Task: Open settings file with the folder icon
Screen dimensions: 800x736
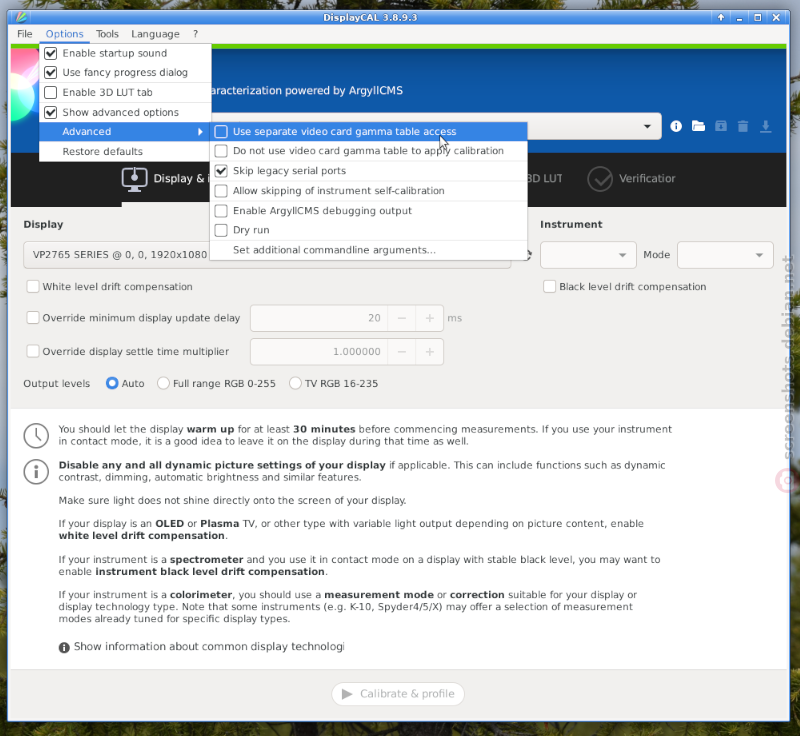Action: click(x=698, y=126)
